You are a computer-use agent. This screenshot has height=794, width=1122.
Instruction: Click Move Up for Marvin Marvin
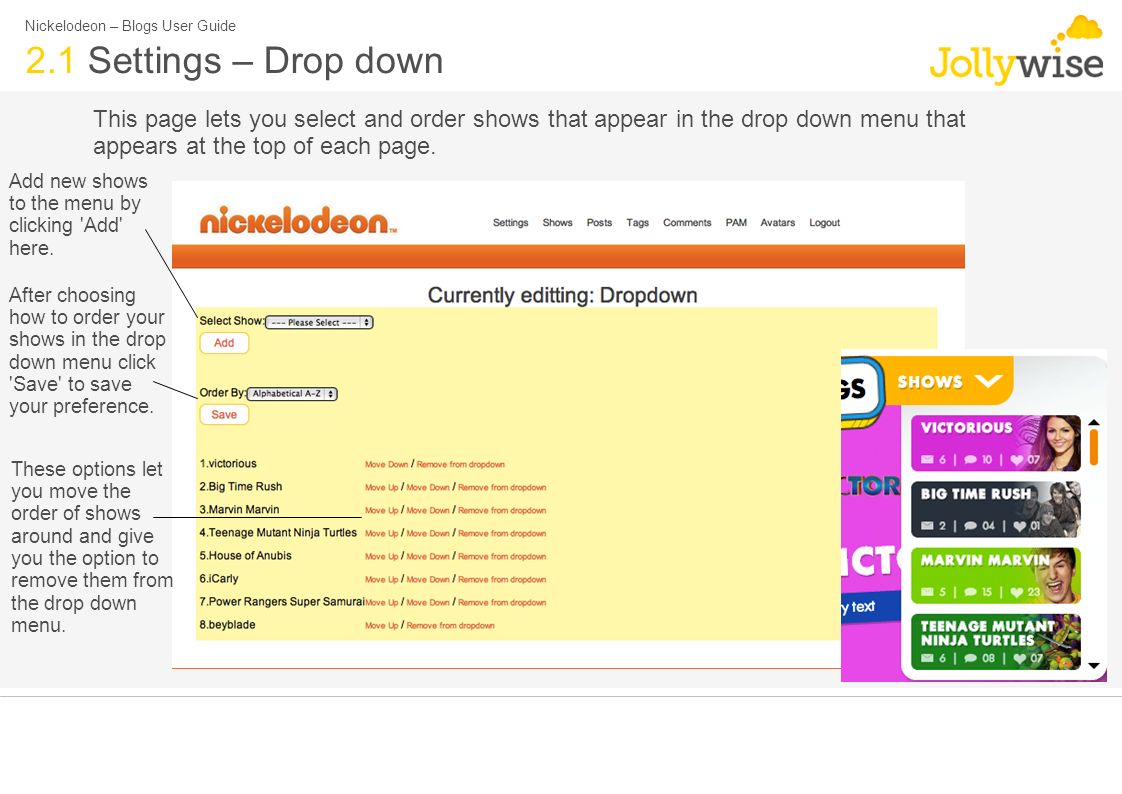click(x=381, y=510)
